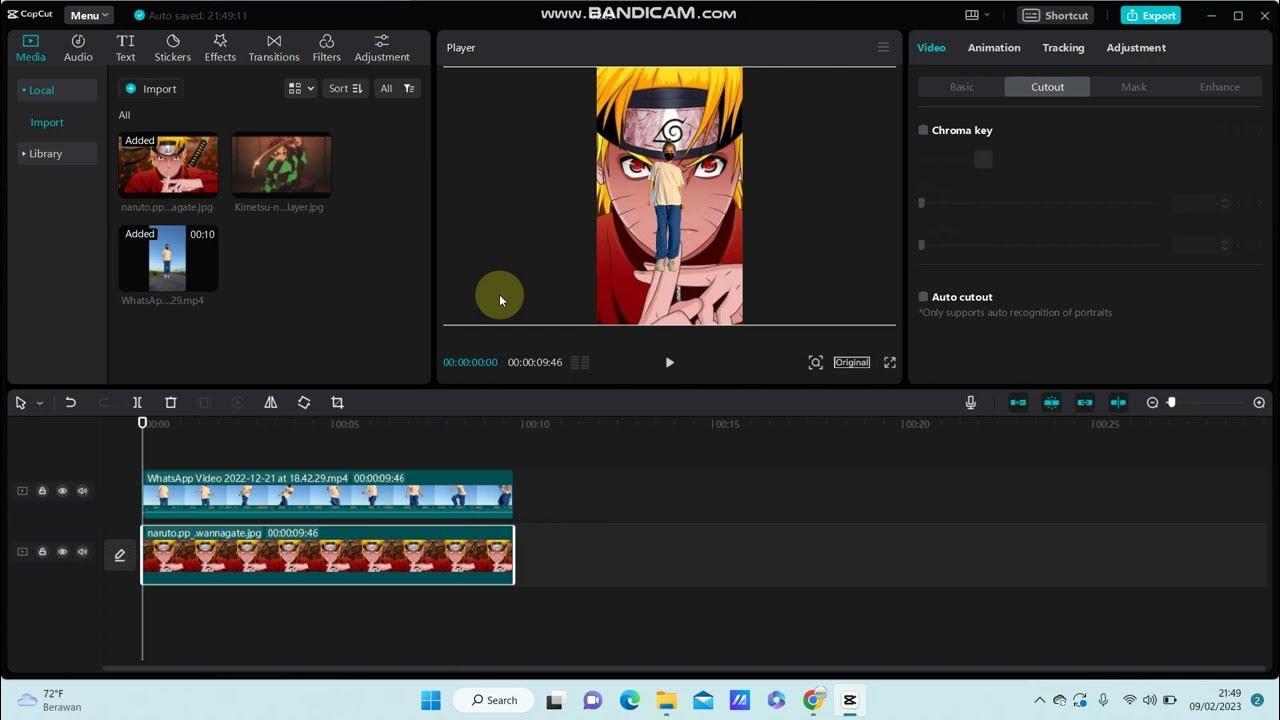Open the Shortcut list
1280x720 pixels.
1056,15
